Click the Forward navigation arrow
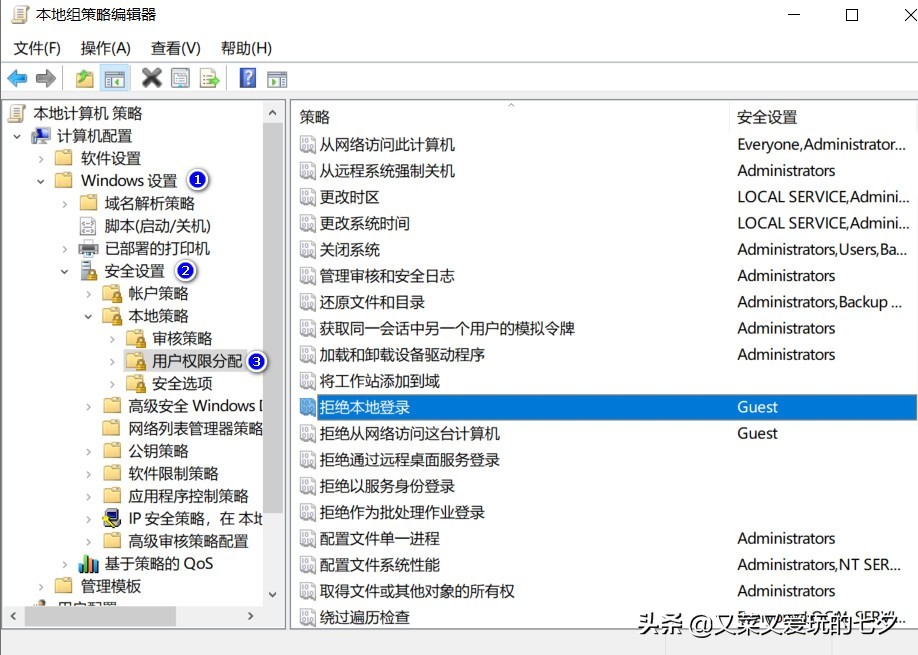 click(48, 78)
